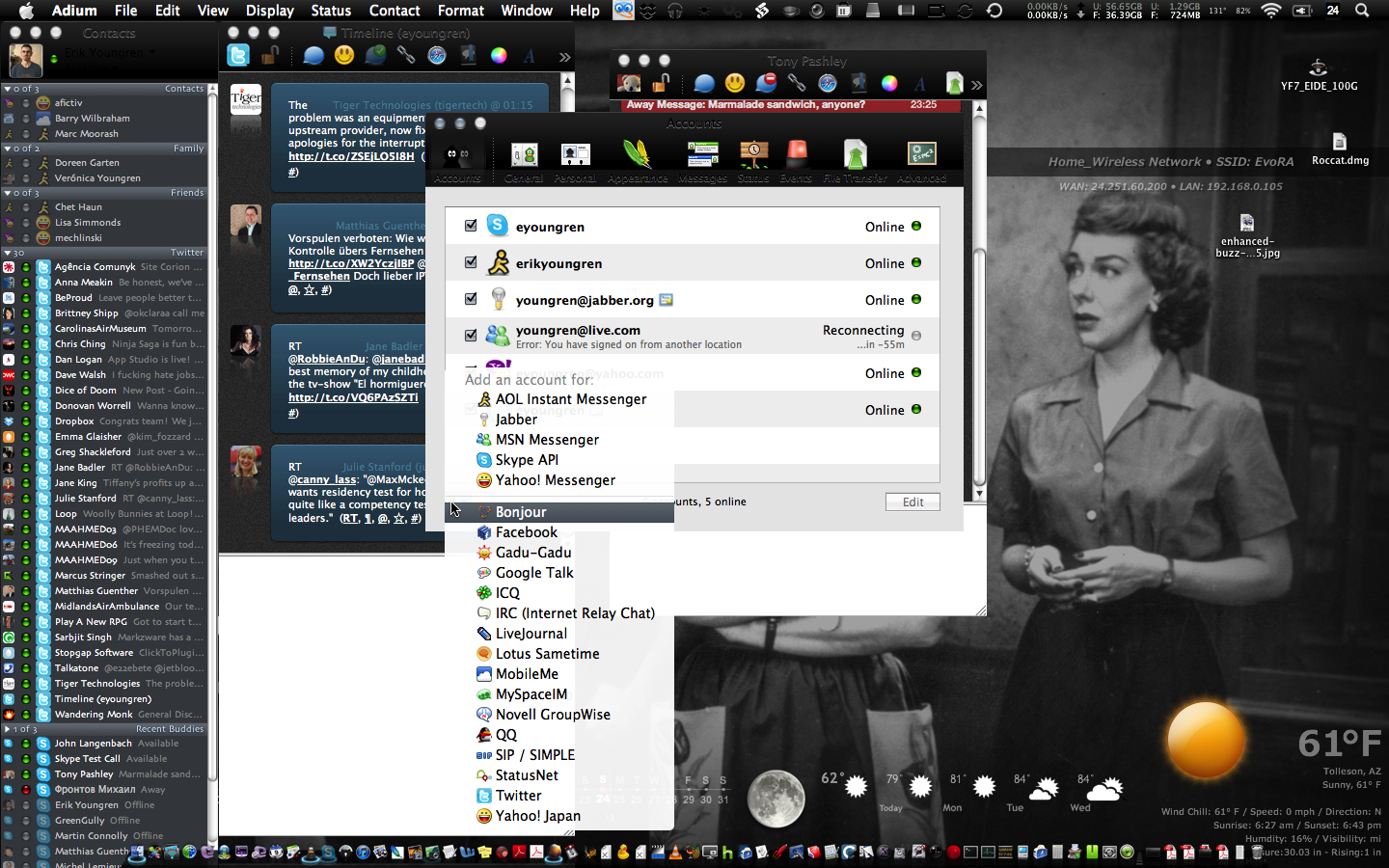1389x868 pixels.
Task: Click the blue speech bubble in Tony Pashley toolbar
Action: pyautogui.click(x=704, y=84)
